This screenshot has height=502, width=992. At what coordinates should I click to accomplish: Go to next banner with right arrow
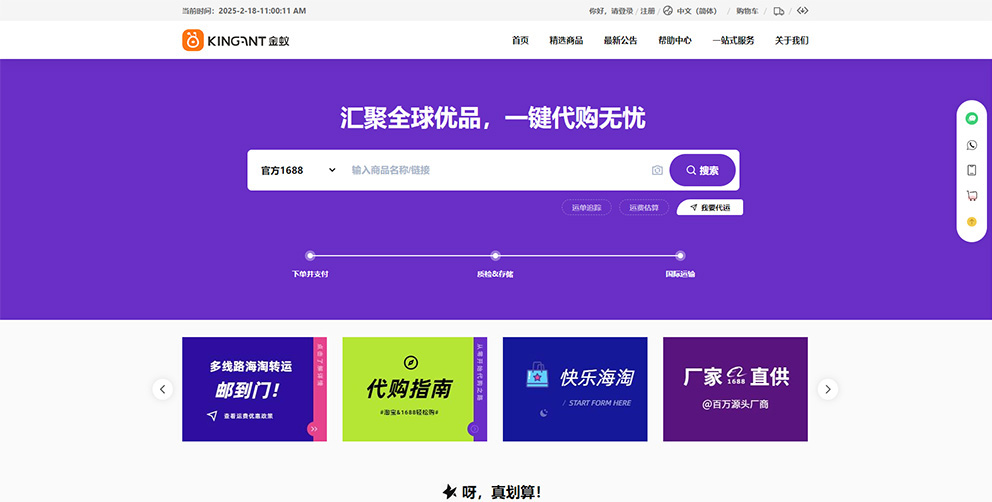(828, 389)
